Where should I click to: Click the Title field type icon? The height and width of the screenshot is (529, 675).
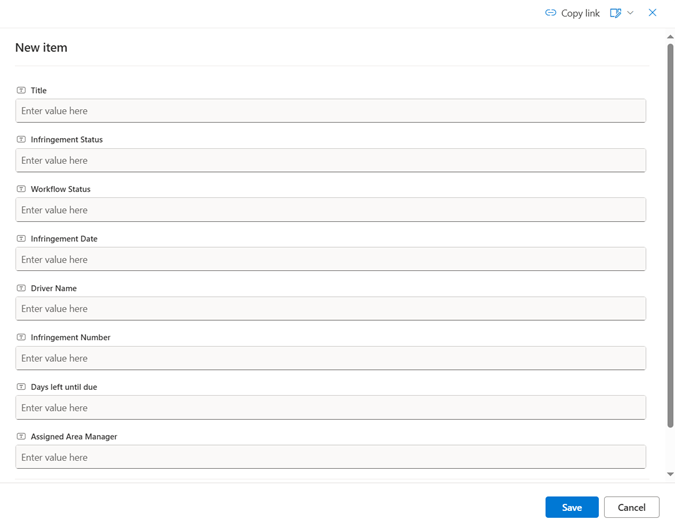(x=21, y=91)
